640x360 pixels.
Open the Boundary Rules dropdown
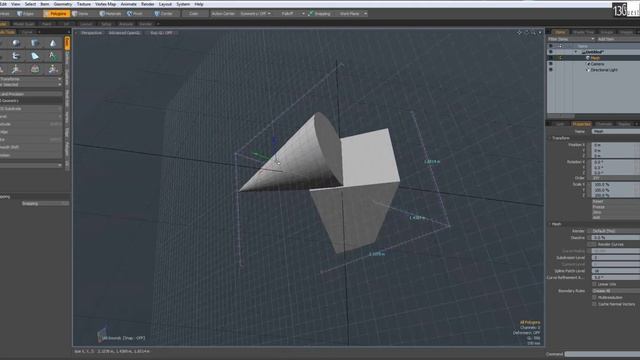click(x=616, y=291)
